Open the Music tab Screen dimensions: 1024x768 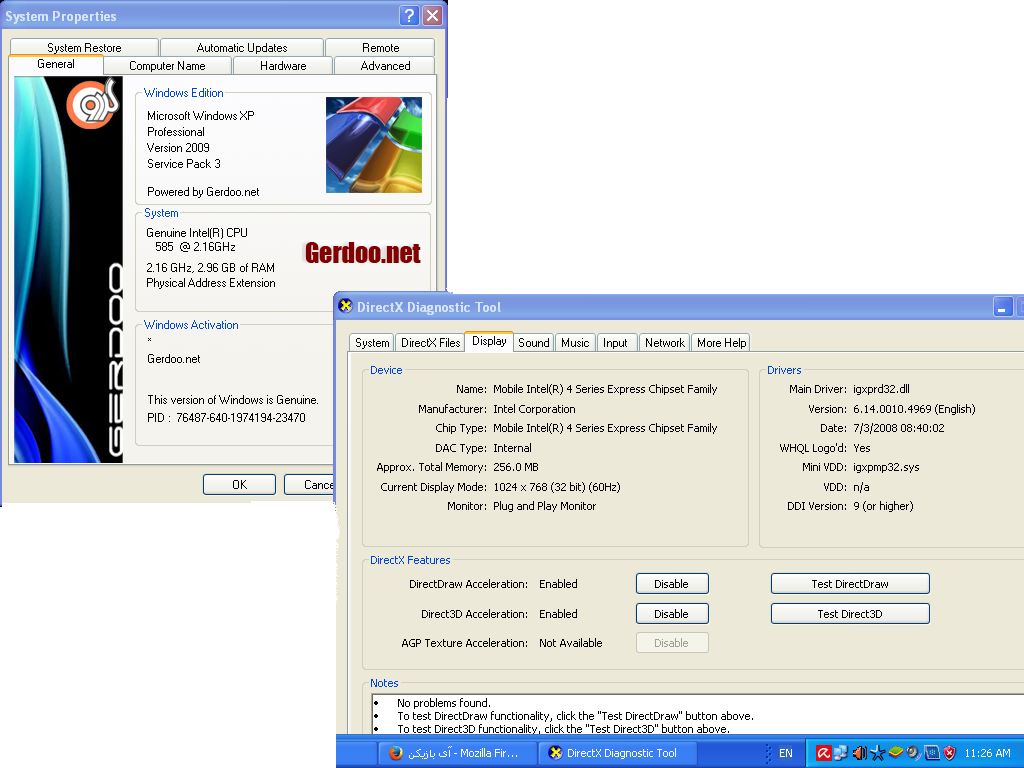click(x=575, y=343)
